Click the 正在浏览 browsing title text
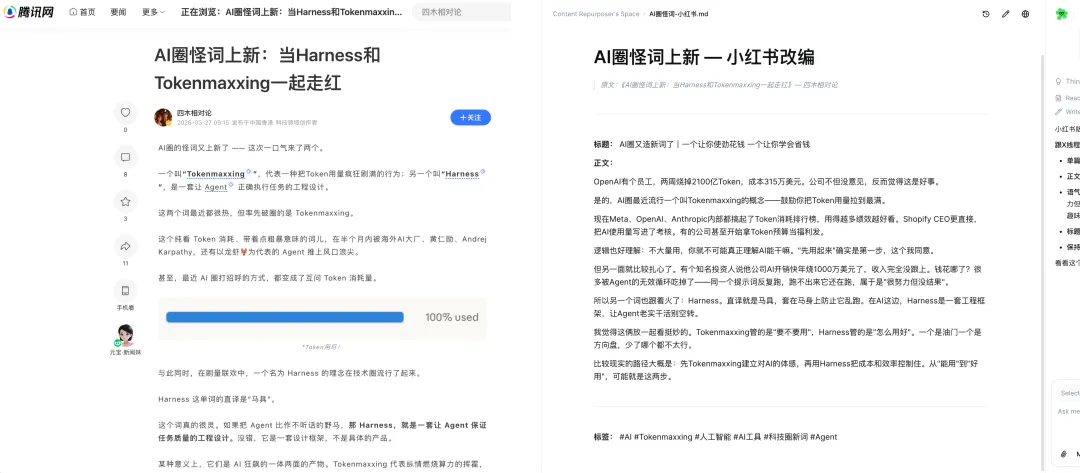Viewport: 1080px width, 473px height. 291,12
